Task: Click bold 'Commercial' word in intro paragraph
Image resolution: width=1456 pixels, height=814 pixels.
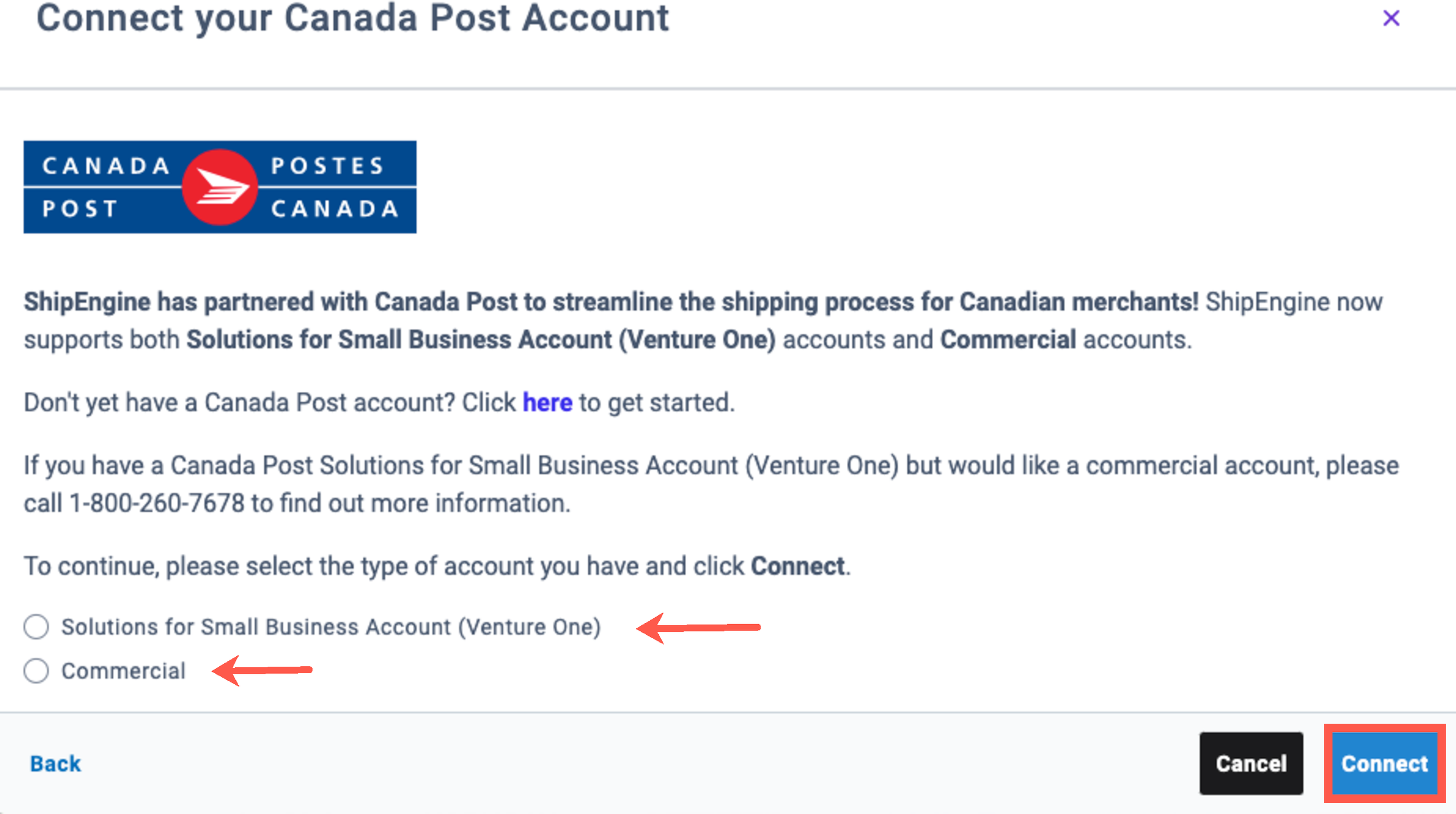Action: pyautogui.click(x=1008, y=339)
